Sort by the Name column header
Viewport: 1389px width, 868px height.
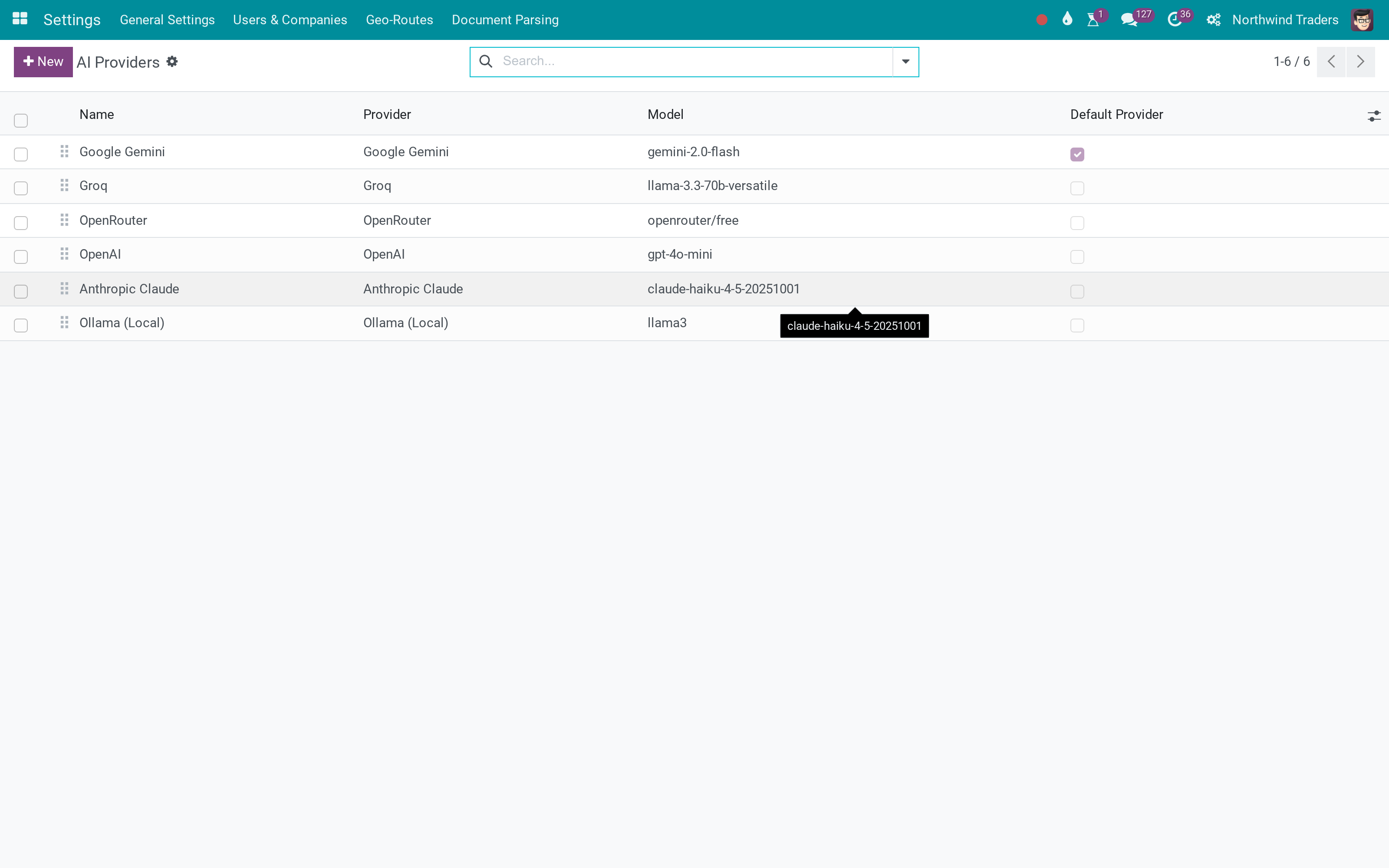(x=96, y=114)
